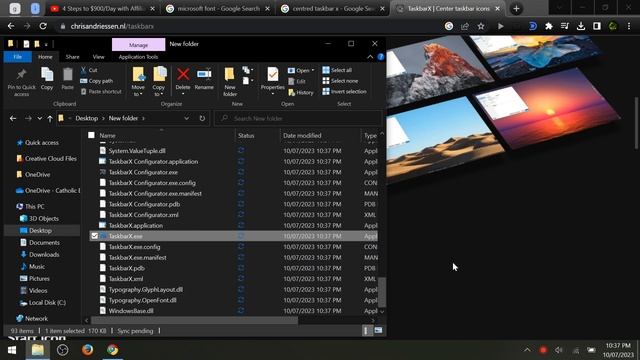Screen dimensions: 640x360
Task: Open a new Chrome tab
Action: [x=516, y=9]
